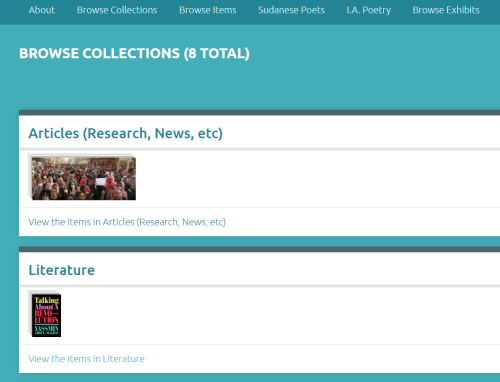This screenshot has height=382, width=500.
Task: Go to Browse Exhibits
Action: point(446,10)
